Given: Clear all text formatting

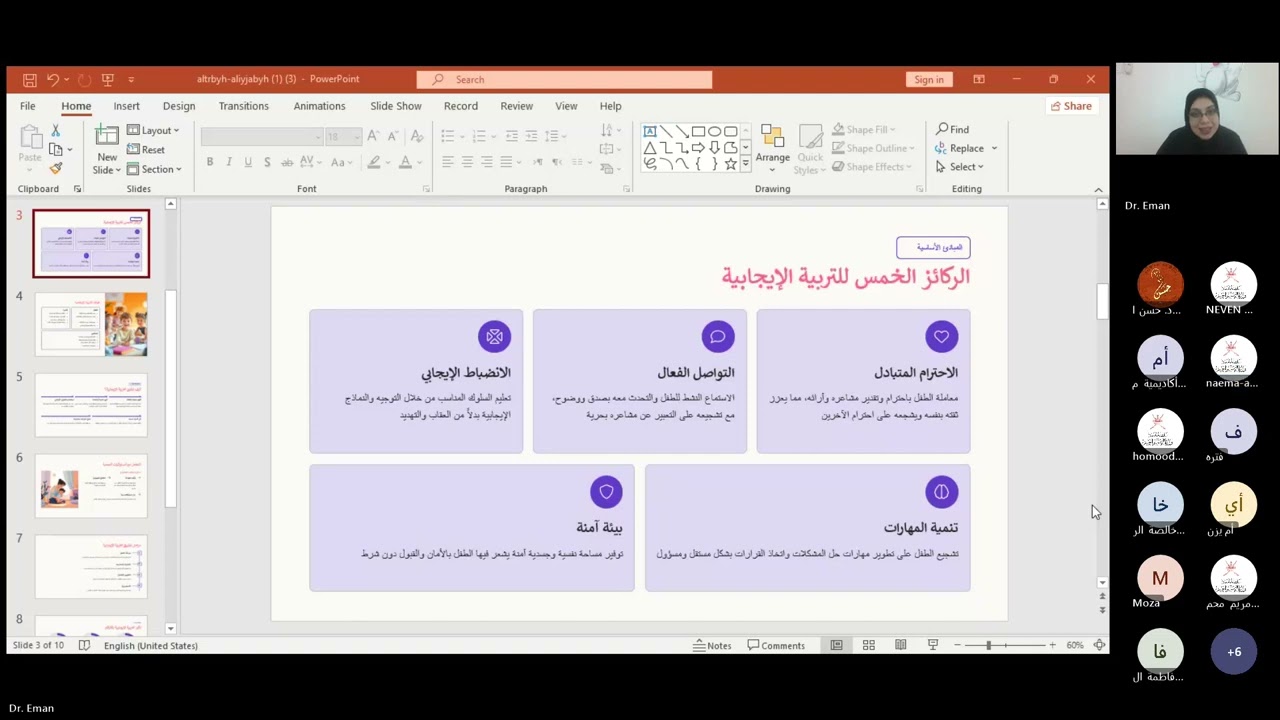Looking at the screenshot, I should pyautogui.click(x=416, y=136).
